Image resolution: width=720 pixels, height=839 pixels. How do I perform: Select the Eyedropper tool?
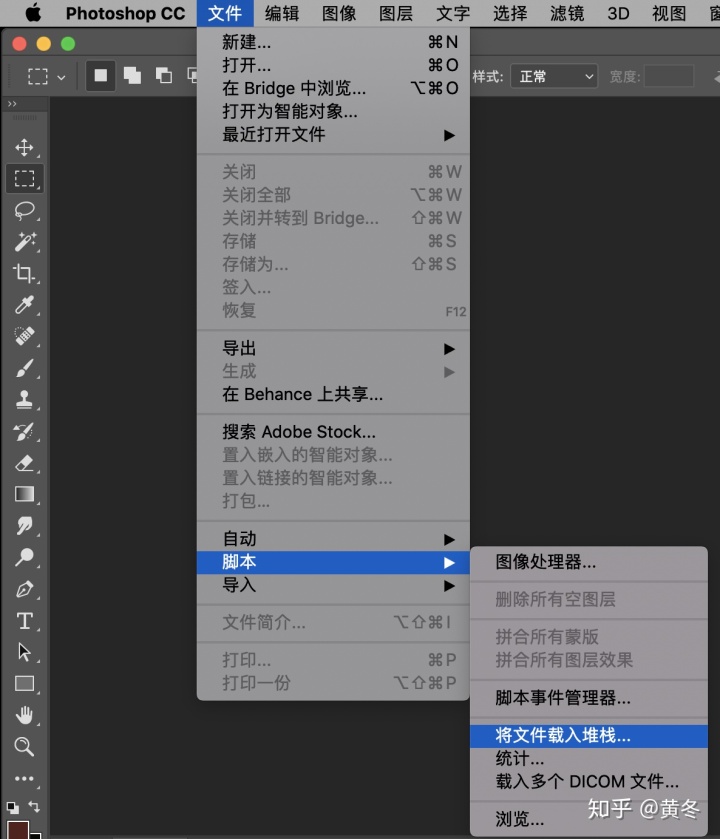(24, 304)
